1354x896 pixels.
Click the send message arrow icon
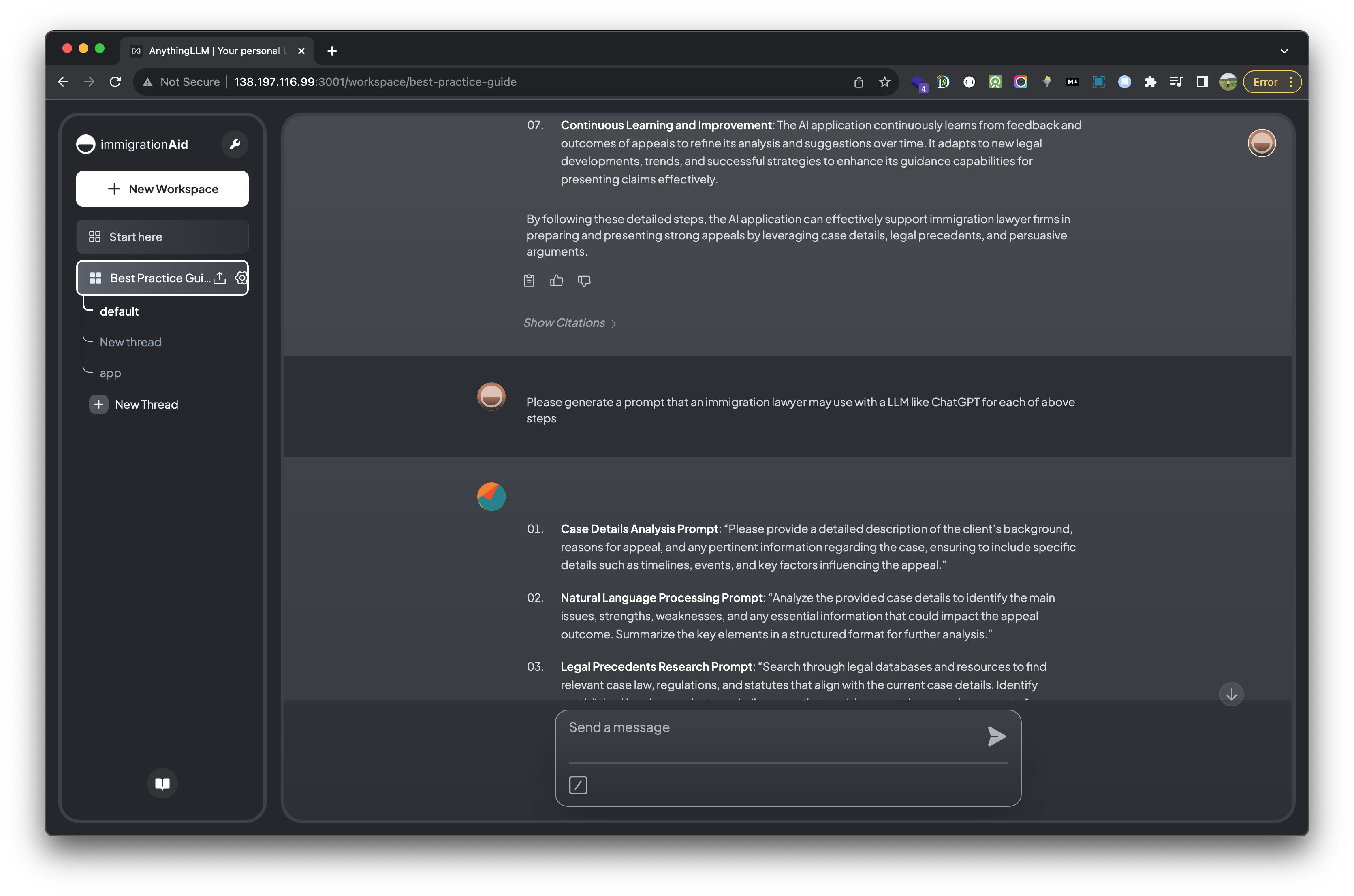point(995,736)
